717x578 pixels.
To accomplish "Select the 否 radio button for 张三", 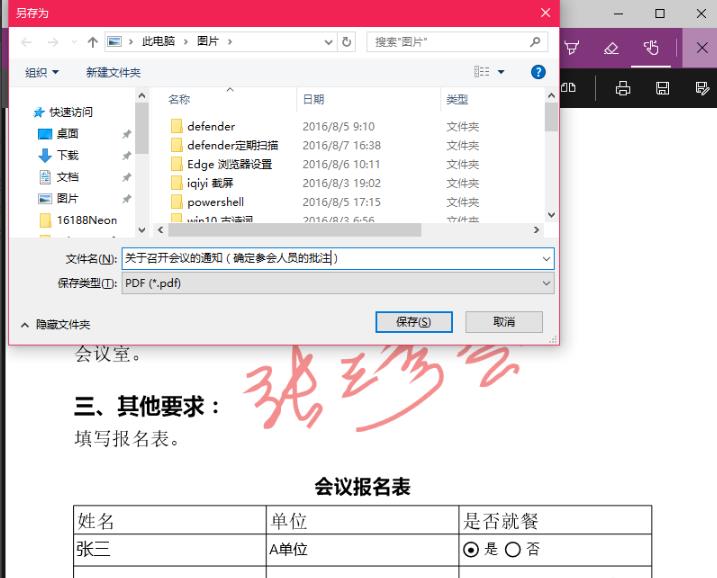I will (513, 549).
